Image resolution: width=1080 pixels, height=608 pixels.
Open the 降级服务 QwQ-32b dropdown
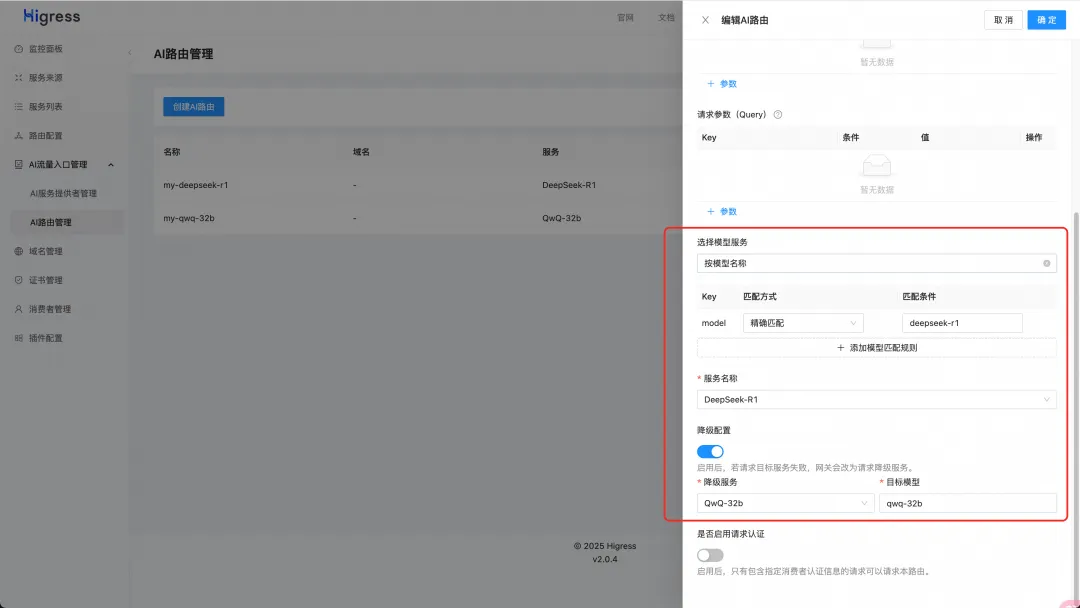pos(785,503)
